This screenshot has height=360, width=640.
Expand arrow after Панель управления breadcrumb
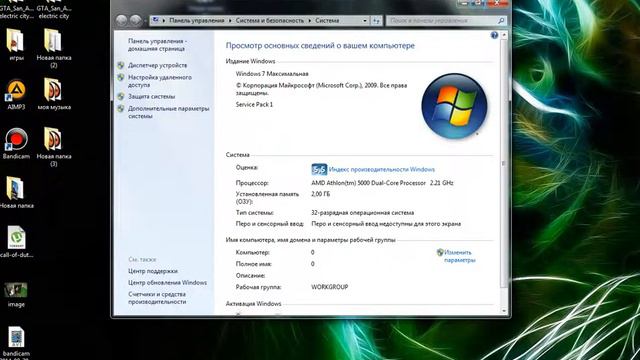click(230, 20)
